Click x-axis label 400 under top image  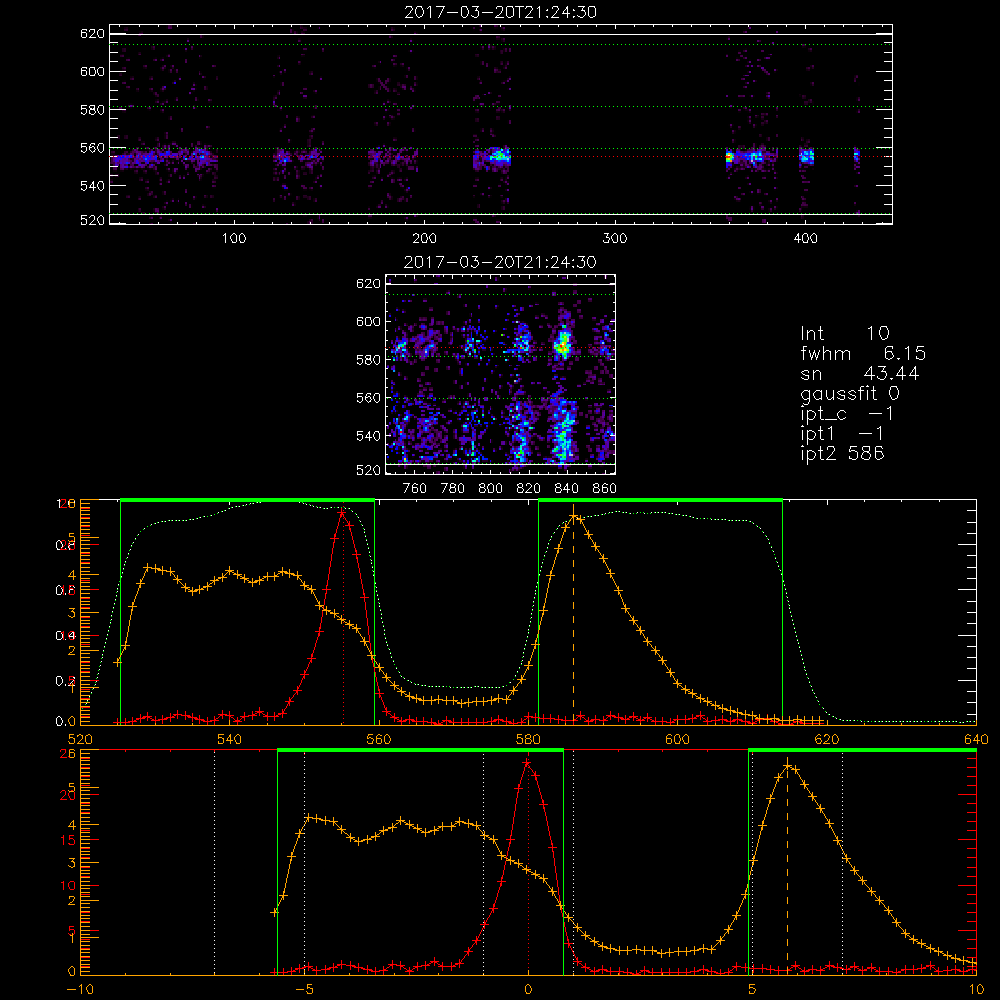[805, 239]
